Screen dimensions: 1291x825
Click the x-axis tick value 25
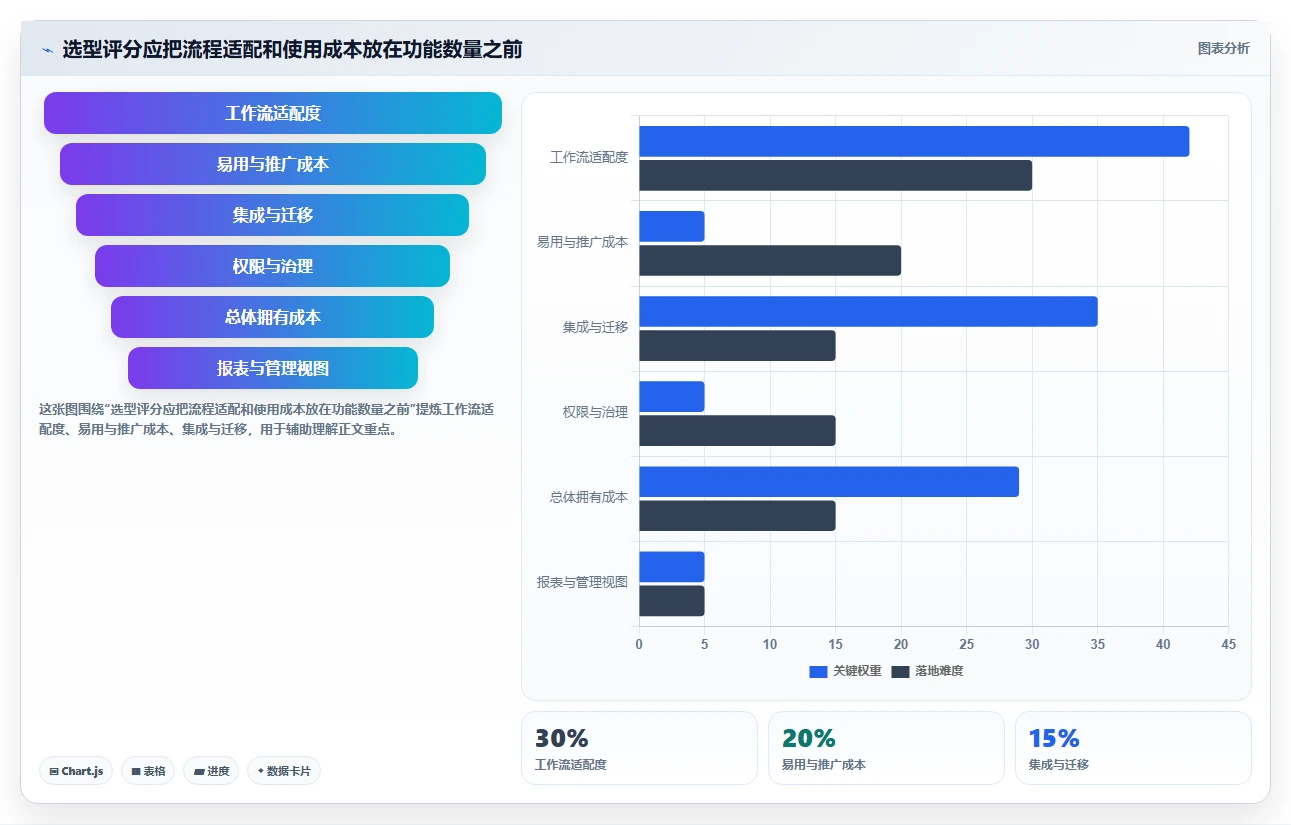click(x=966, y=644)
